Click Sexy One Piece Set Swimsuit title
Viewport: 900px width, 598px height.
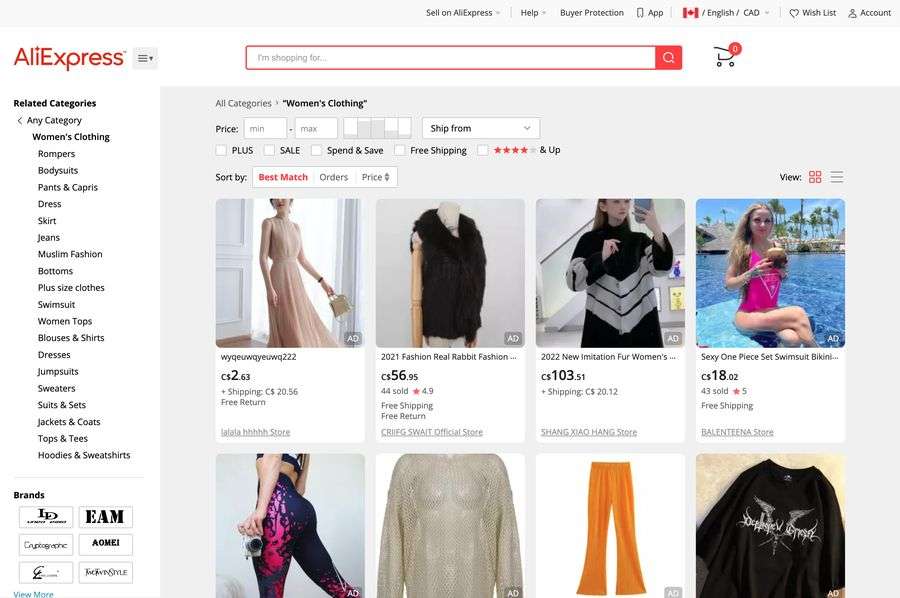pyautogui.click(x=769, y=357)
